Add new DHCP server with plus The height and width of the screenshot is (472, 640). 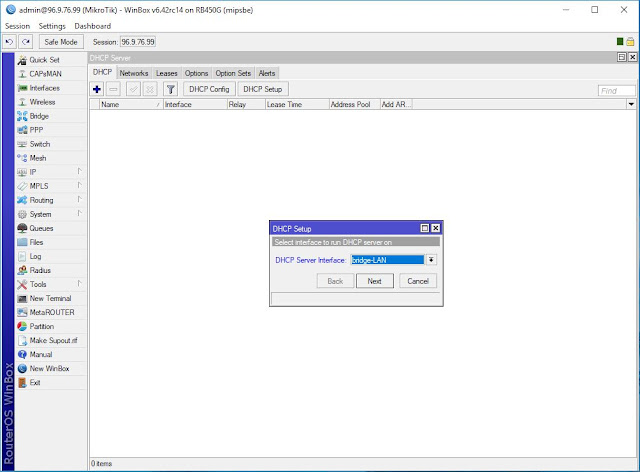pos(97,89)
